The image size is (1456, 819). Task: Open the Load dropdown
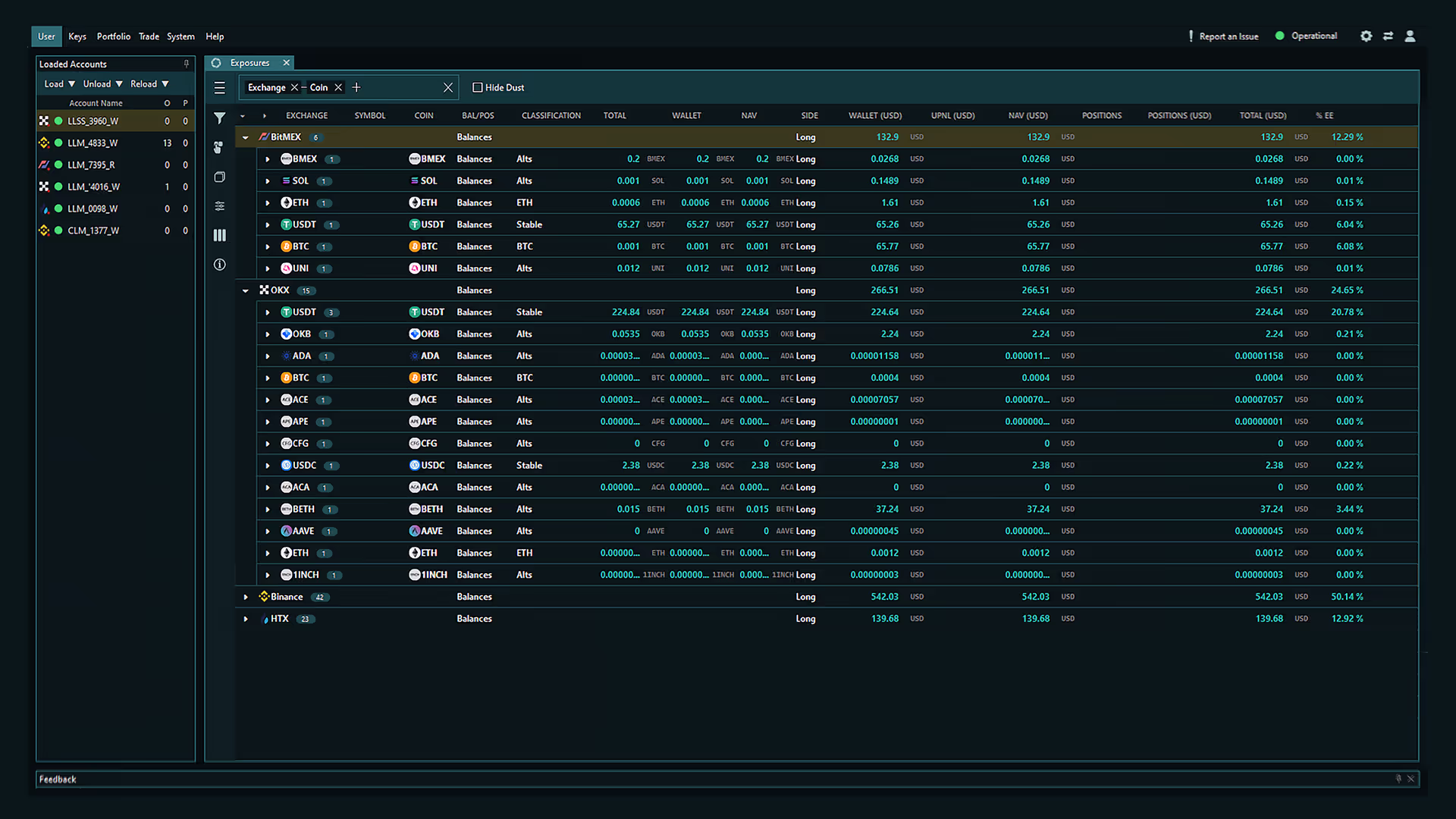59,84
